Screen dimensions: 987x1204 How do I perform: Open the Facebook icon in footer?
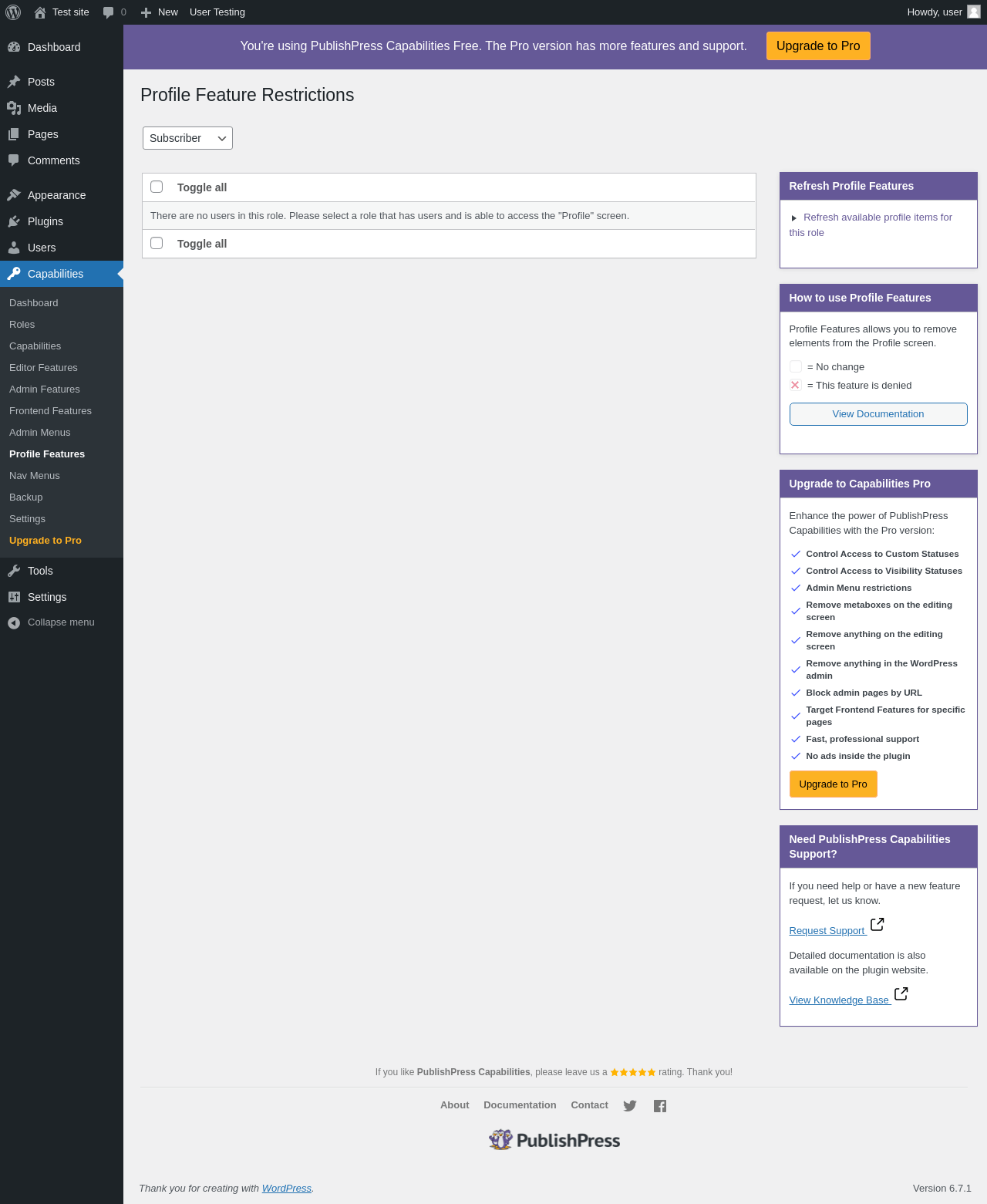[x=660, y=1106]
